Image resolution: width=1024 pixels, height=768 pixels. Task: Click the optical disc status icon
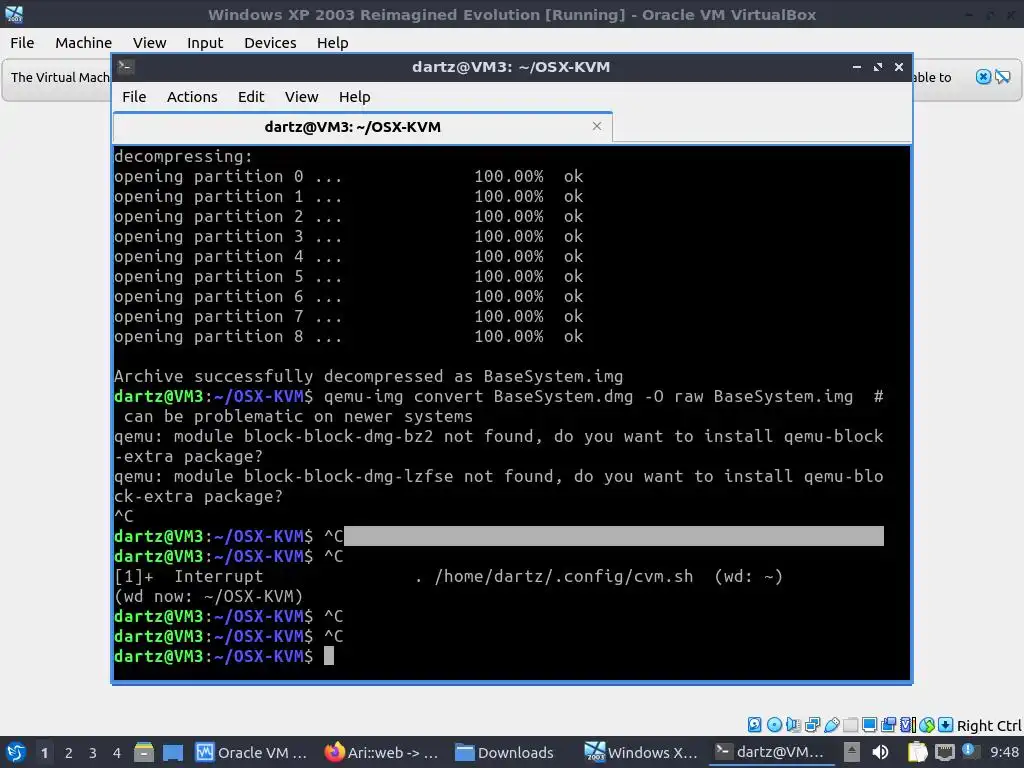tap(774, 724)
